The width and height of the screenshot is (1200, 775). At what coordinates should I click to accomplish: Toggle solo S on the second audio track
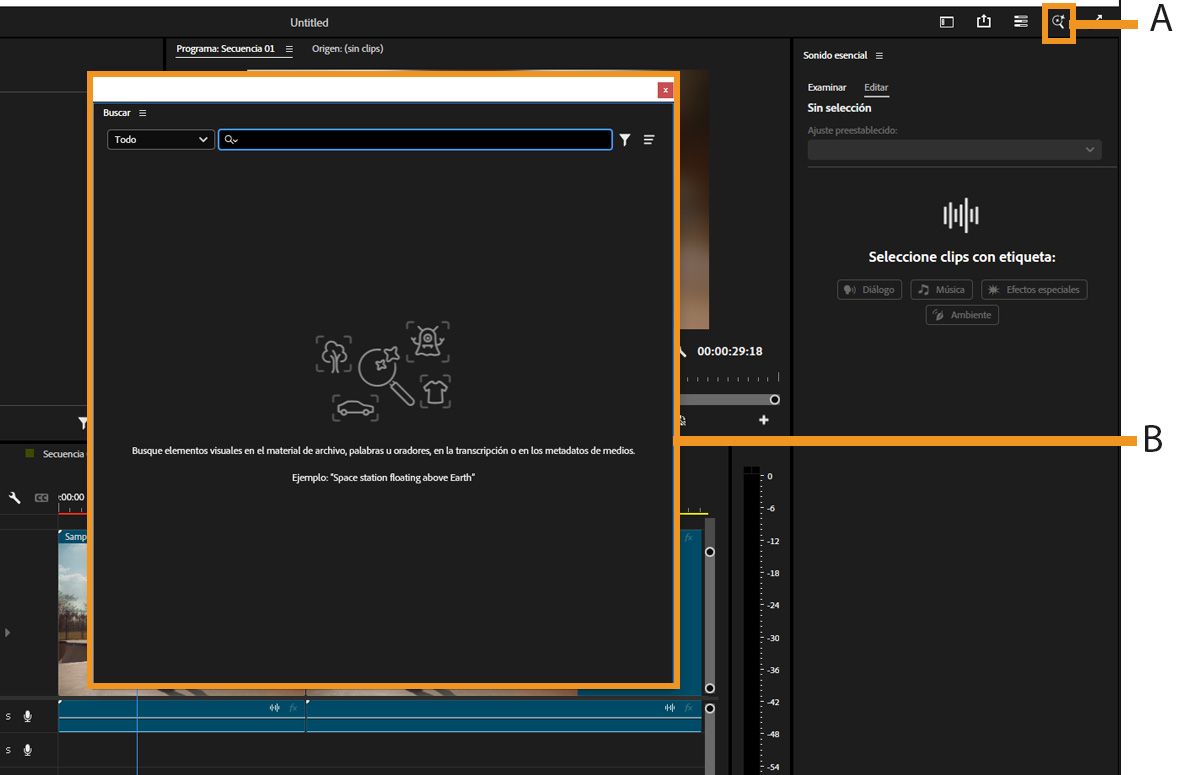coord(9,750)
